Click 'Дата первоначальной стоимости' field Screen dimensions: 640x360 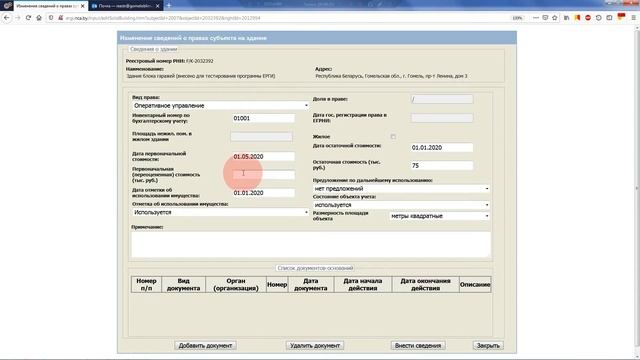click(263, 157)
